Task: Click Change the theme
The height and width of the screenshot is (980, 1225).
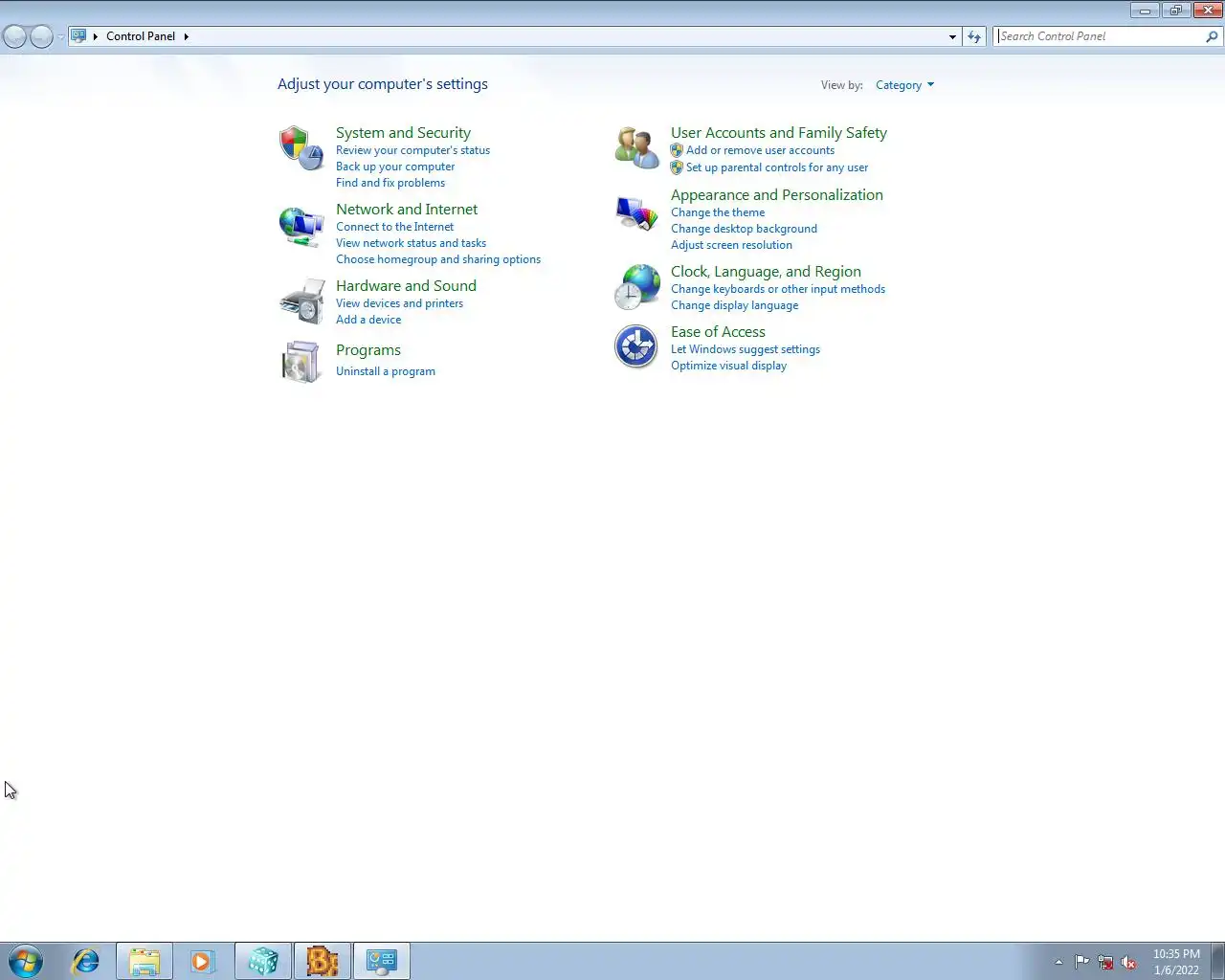Action: [x=718, y=212]
